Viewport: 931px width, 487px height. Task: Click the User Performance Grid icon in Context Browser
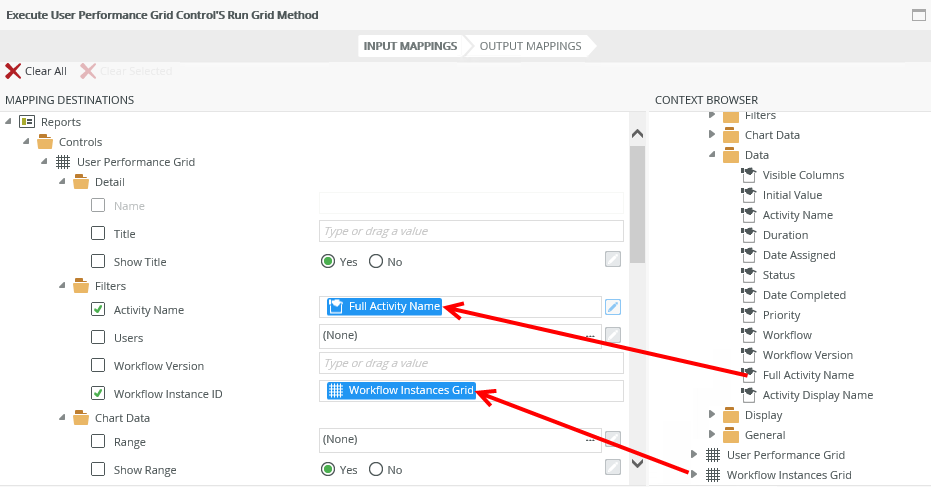pos(712,455)
